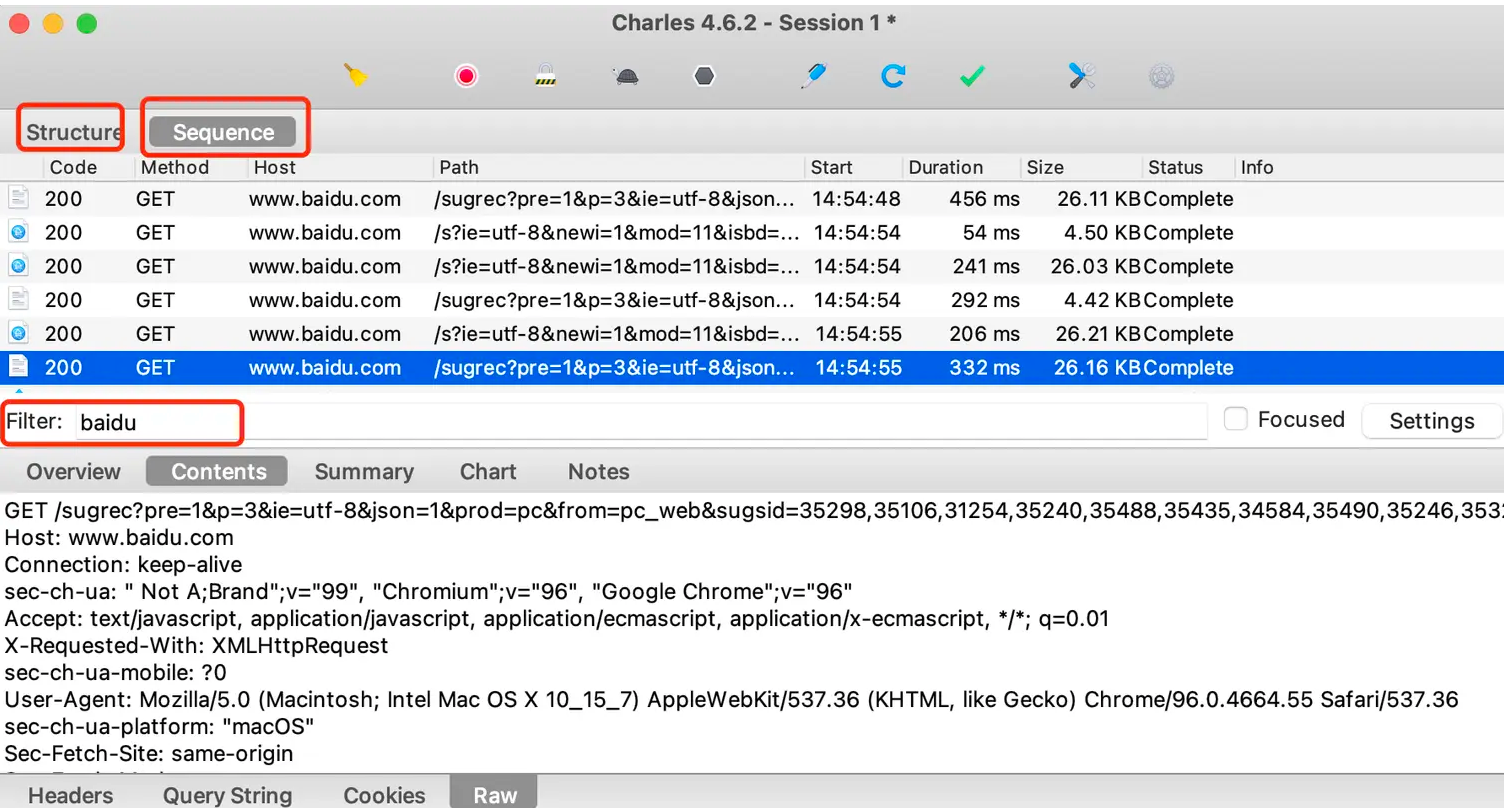The height and width of the screenshot is (808, 1504).
Task: Click the globe icon of the 26.03 KB request
Action: click(18, 266)
